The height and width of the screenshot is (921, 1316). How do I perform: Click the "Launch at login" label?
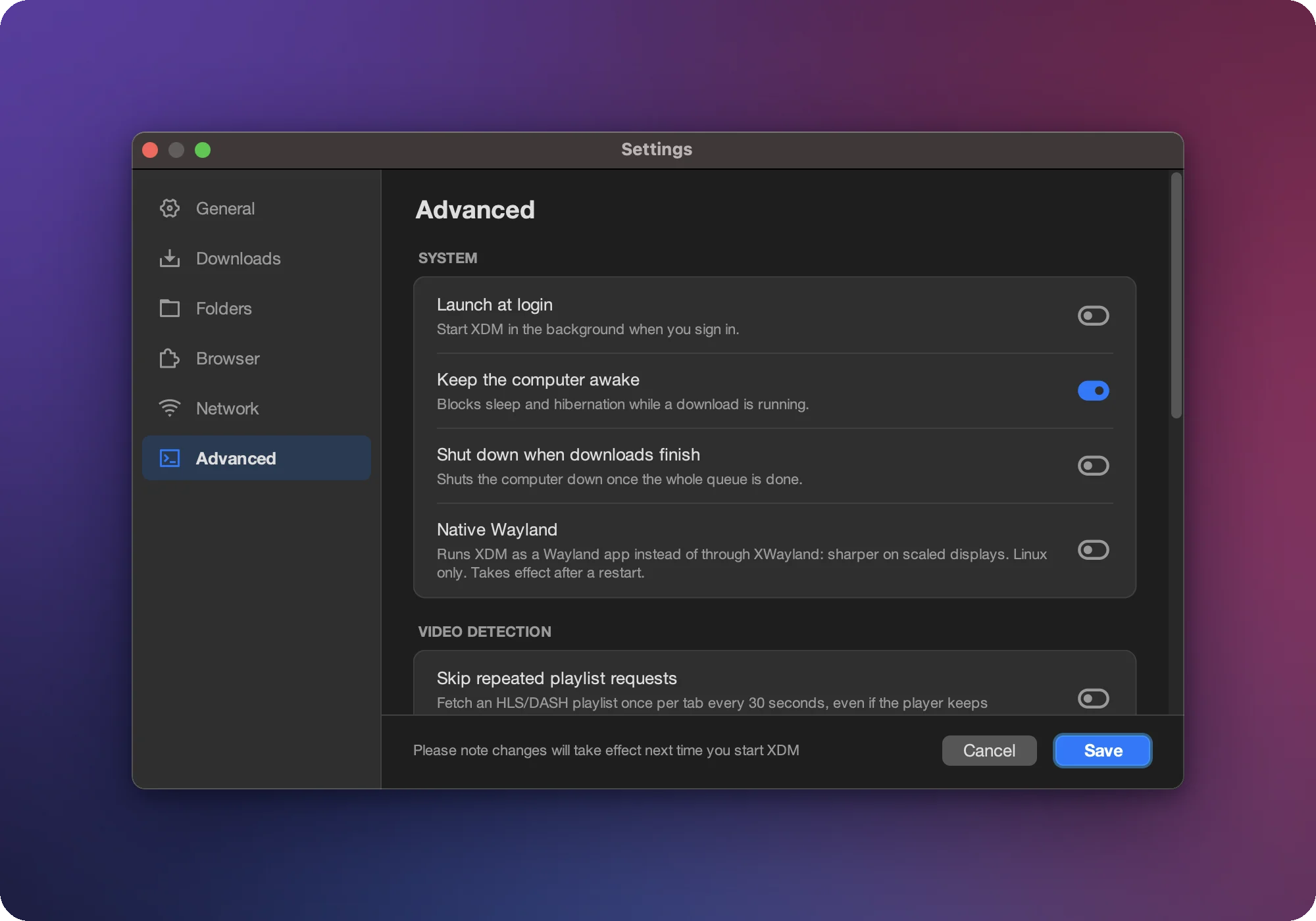point(495,305)
